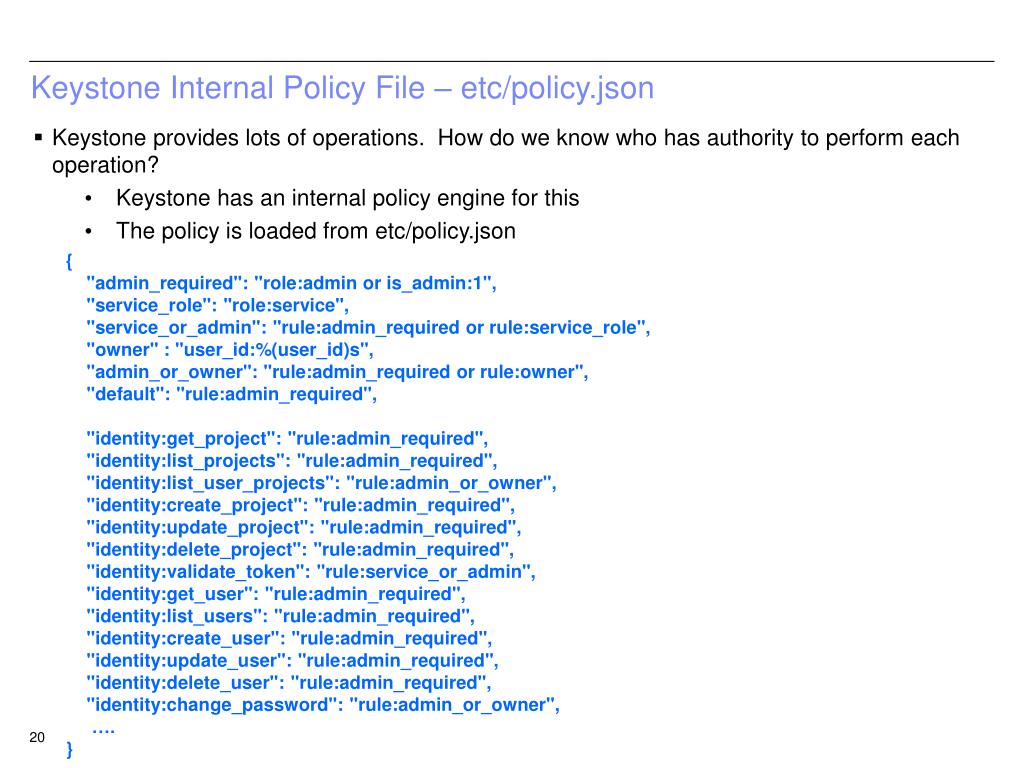
Task: Click the "admin_required" policy line
Action: 291,283
